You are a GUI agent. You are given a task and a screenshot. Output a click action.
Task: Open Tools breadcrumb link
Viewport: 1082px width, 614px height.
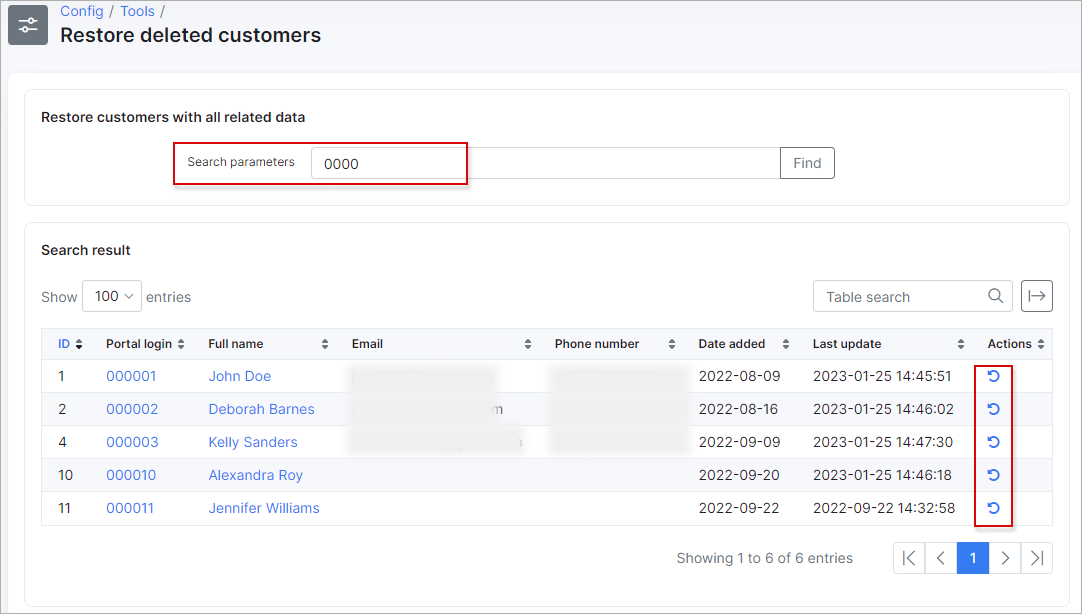point(137,11)
